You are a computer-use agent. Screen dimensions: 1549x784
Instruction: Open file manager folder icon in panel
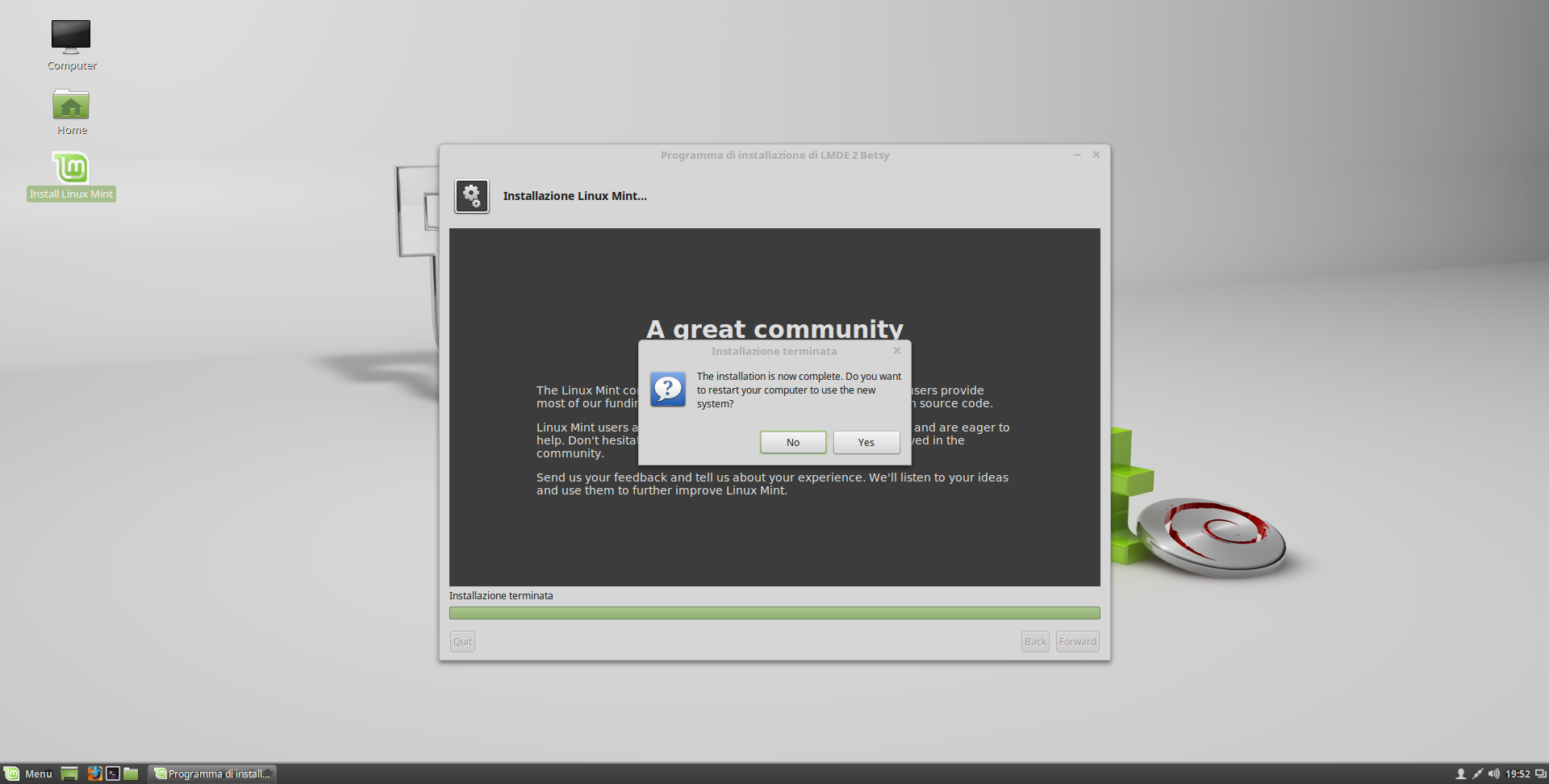pyautogui.click(x=131, y=774)
